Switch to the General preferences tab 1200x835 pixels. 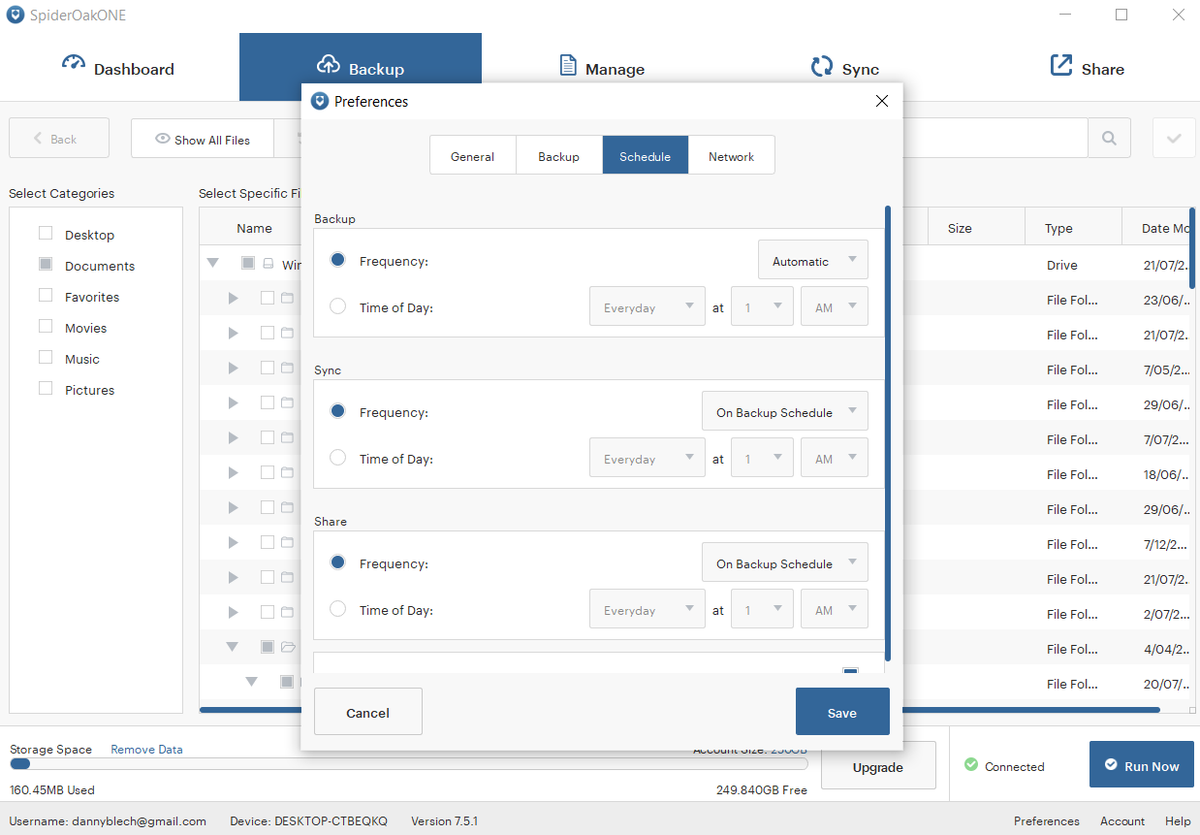coord(472,155)
